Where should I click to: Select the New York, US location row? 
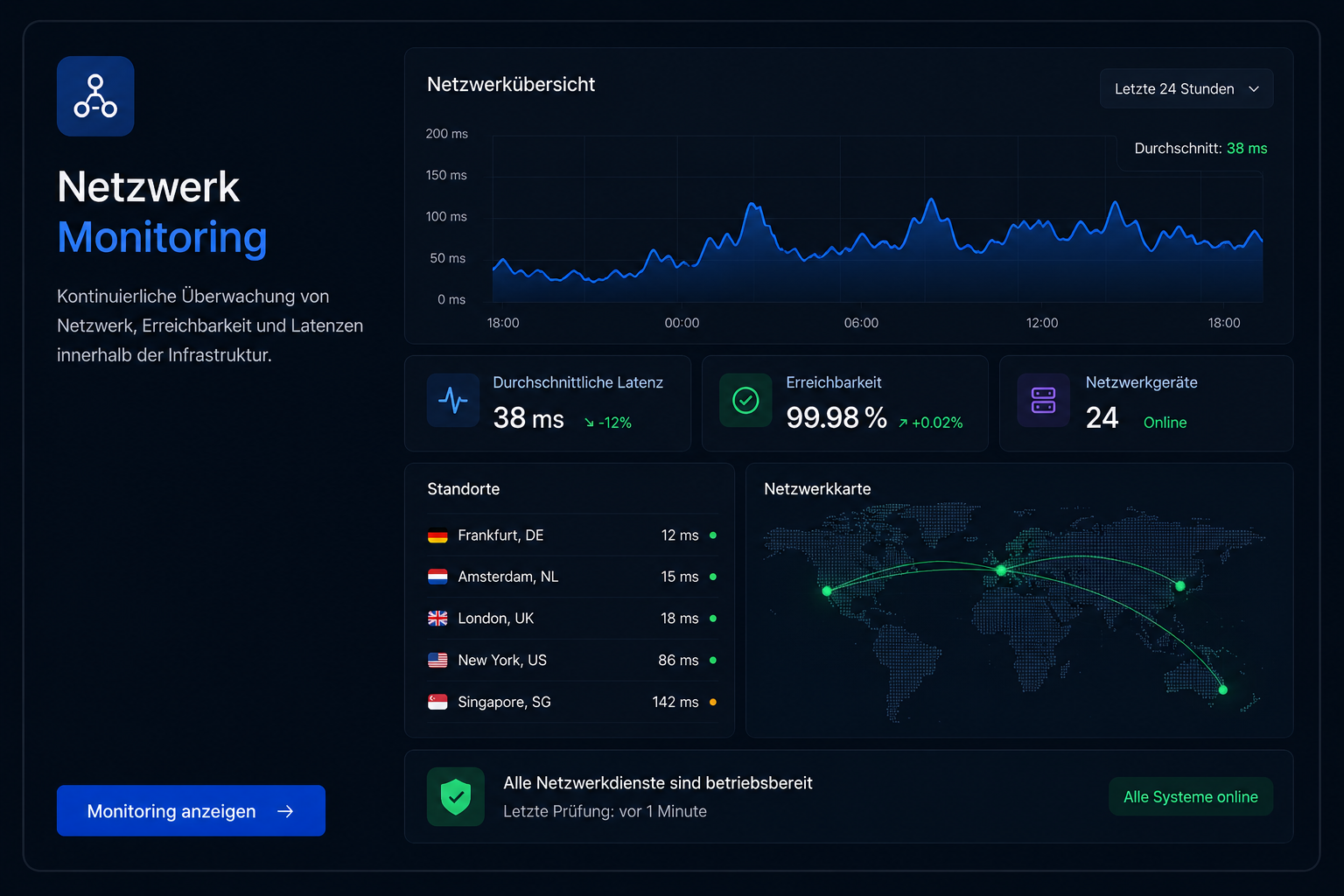click(x=572, y=660)
